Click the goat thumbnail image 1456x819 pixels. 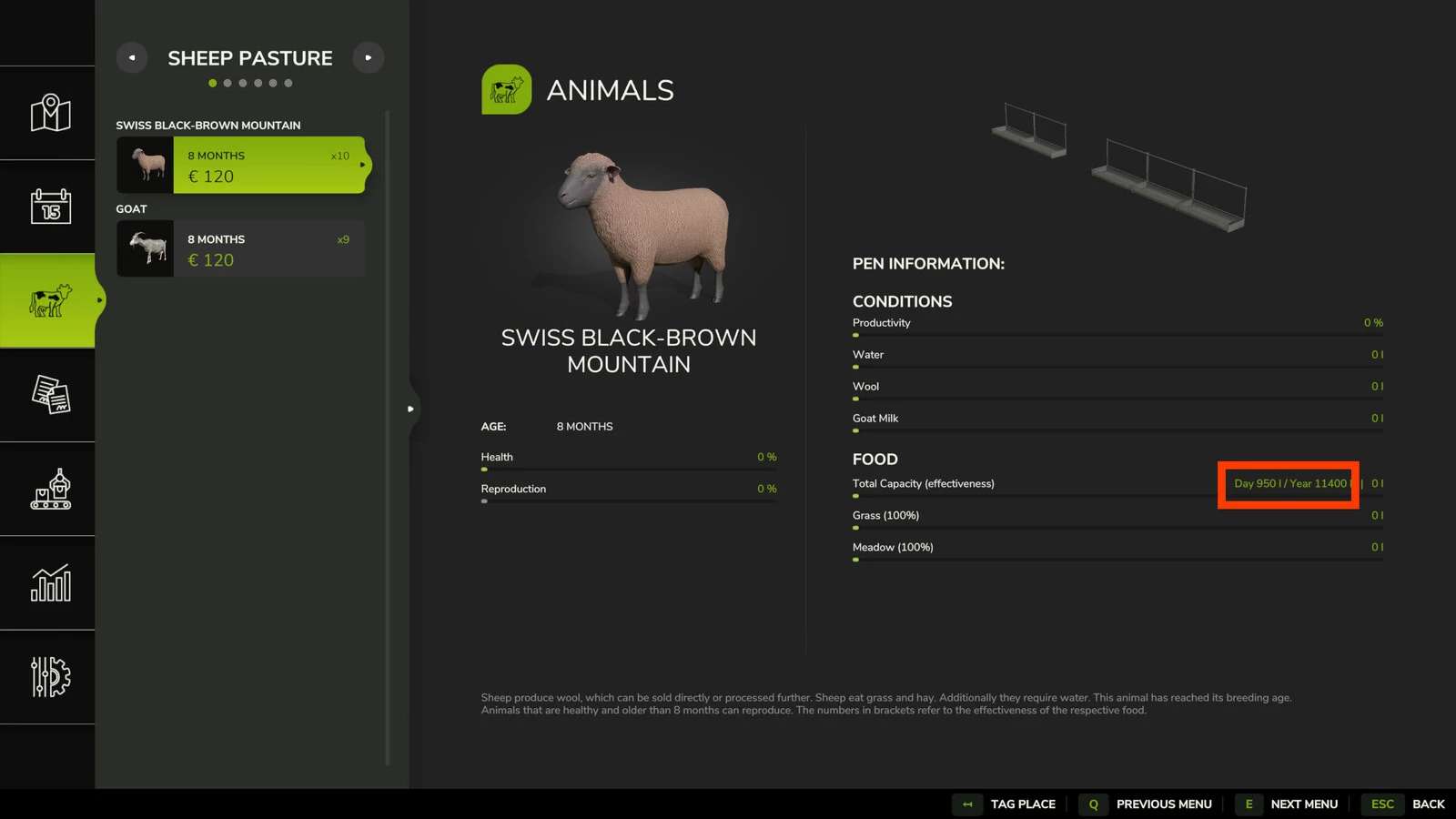pyautogui.click(x=146, y=248)
